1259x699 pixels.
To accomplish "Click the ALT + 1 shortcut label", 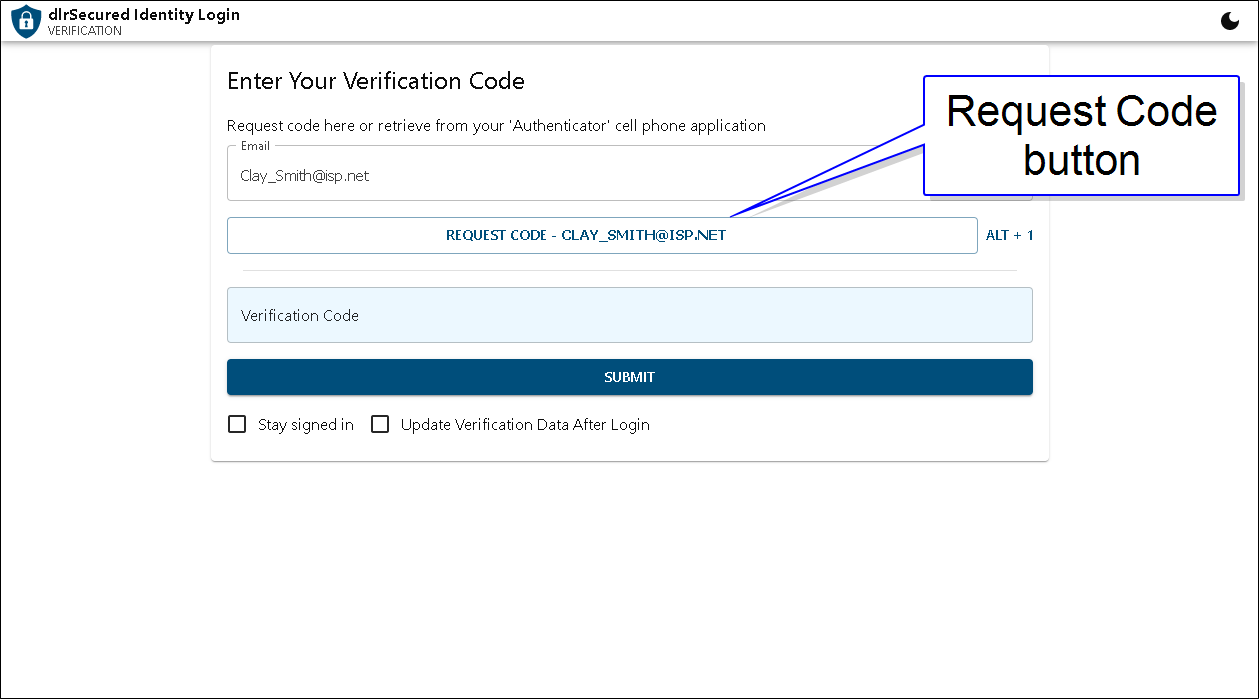I will pyautogui.click(x=1009, y=236).
